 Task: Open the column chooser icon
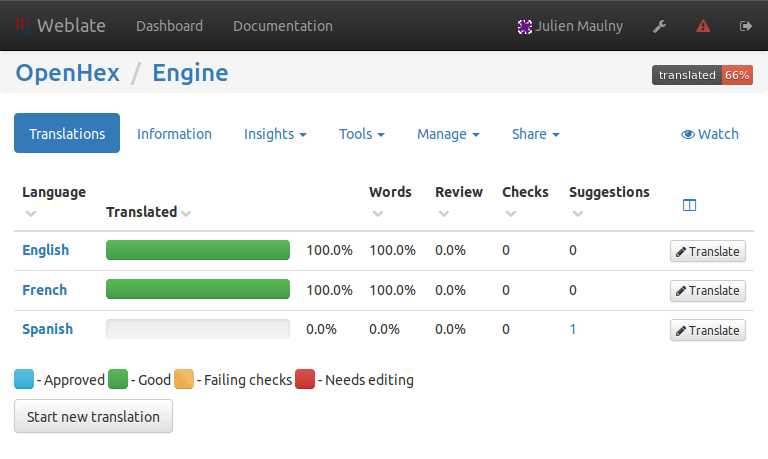(689, 205)
